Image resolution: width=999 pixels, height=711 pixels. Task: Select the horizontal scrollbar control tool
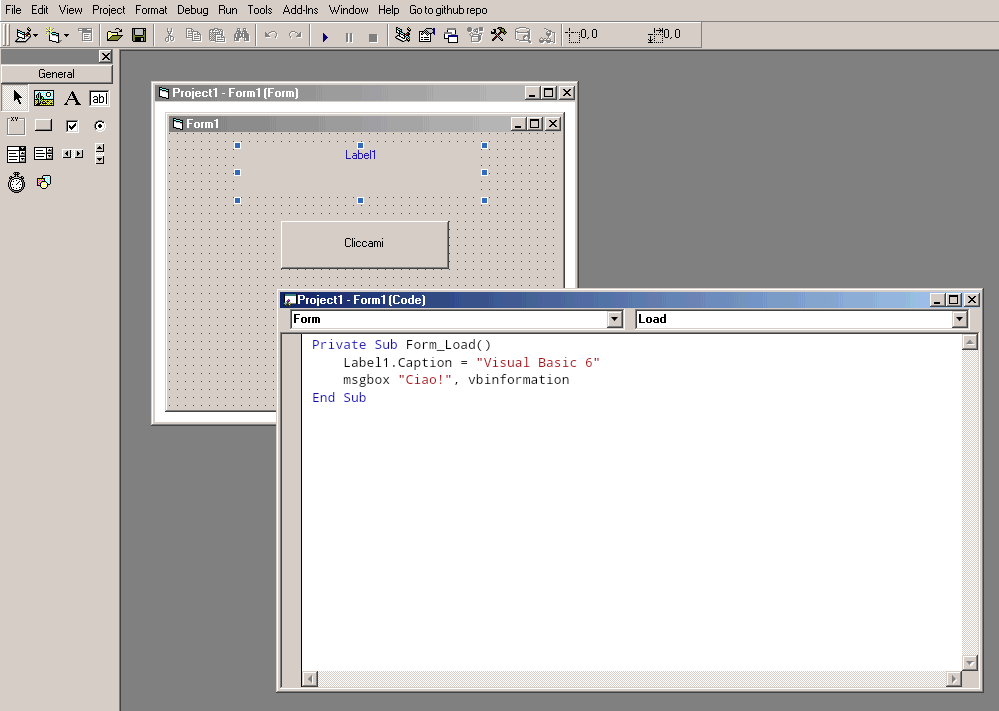pos(72,154)
